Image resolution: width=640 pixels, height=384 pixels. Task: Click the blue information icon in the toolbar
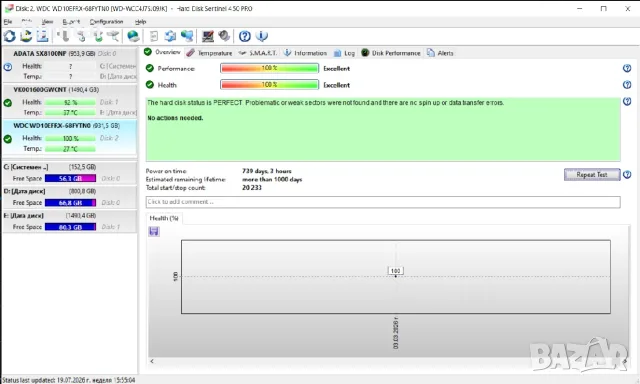tap(262, 36)
